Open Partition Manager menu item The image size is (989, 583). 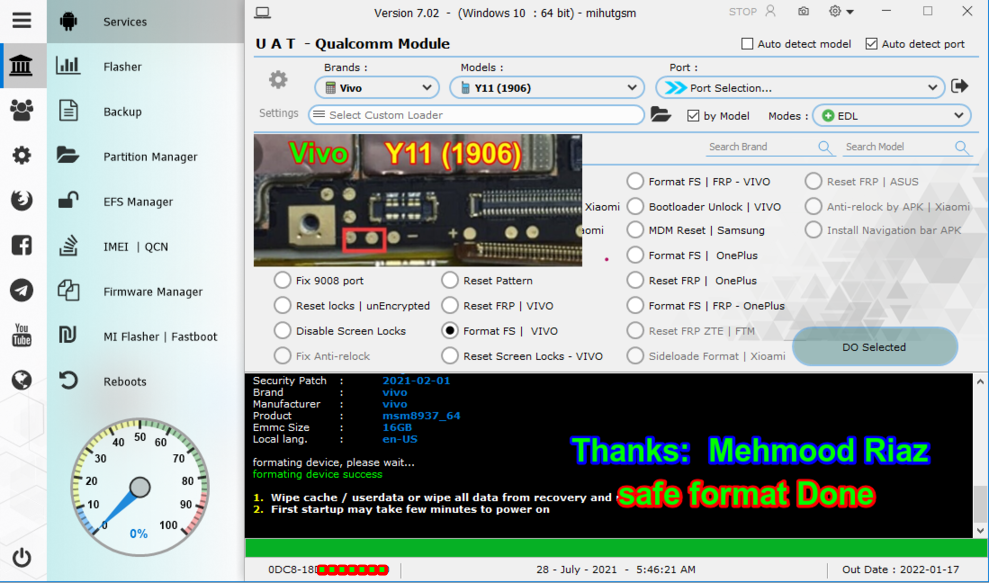click(150, 156)
